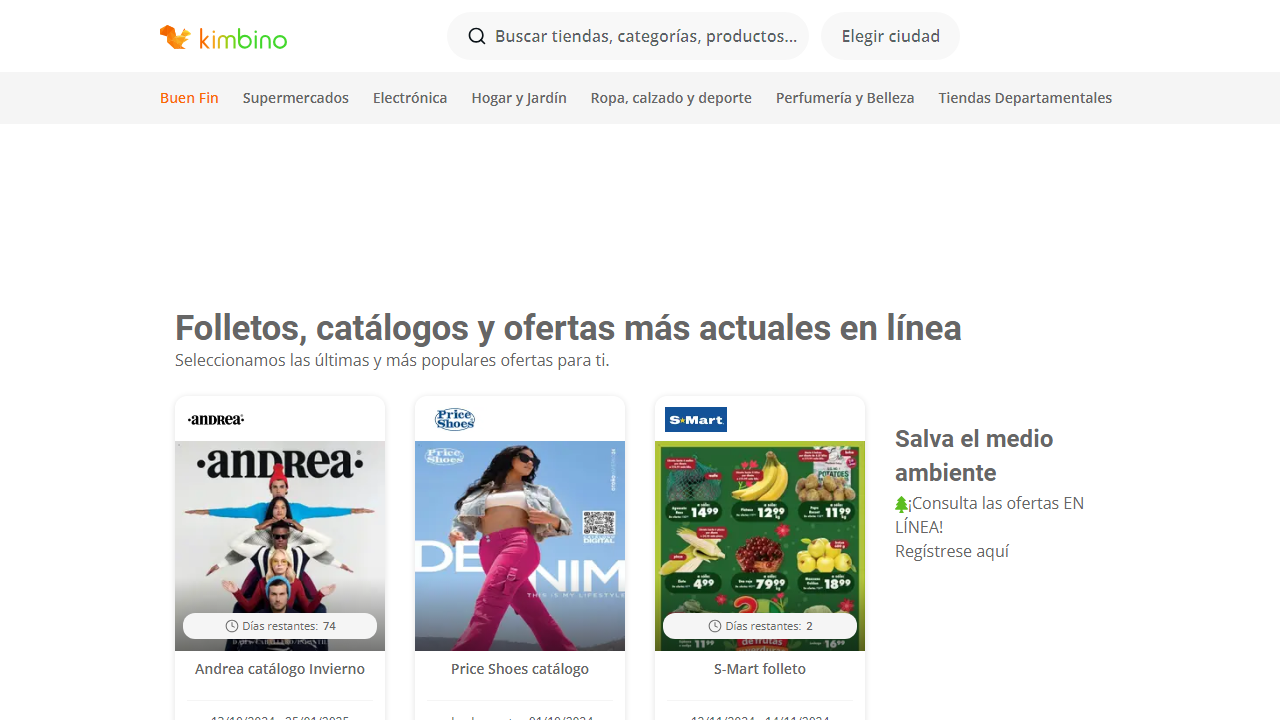Open the S-Mart folleto cover thumbnail
1280x720 pixels.
(759, 546)
